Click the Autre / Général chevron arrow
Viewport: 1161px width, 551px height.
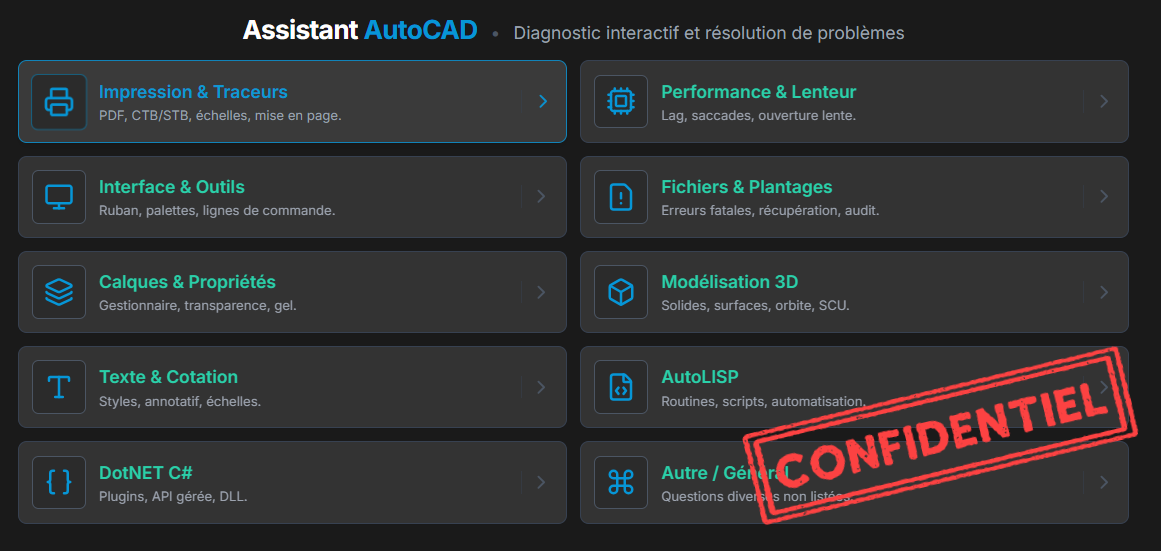coord(1104,482)
